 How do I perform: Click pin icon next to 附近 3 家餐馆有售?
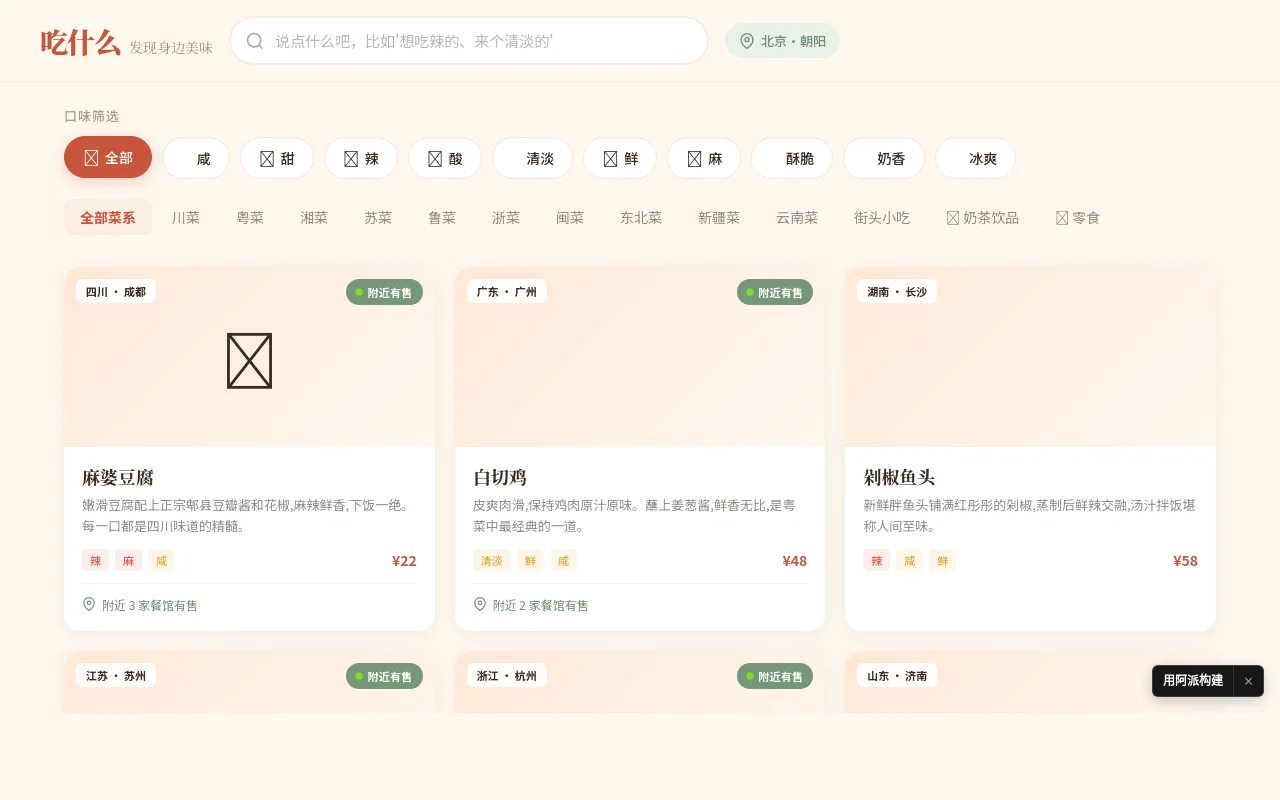click(89, 604)
